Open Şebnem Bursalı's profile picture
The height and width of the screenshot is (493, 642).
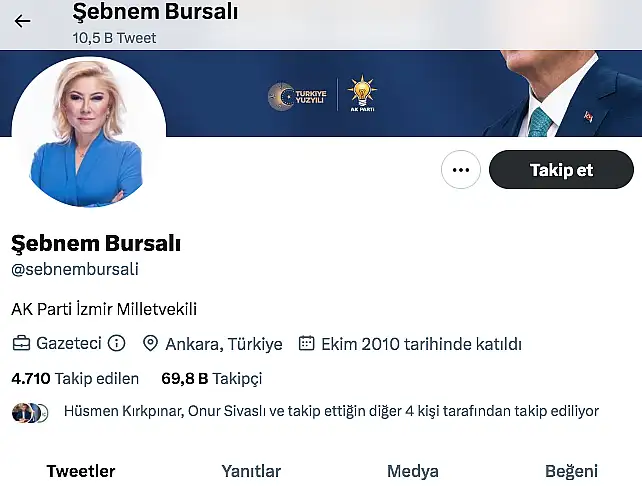[x=89, y=132]
